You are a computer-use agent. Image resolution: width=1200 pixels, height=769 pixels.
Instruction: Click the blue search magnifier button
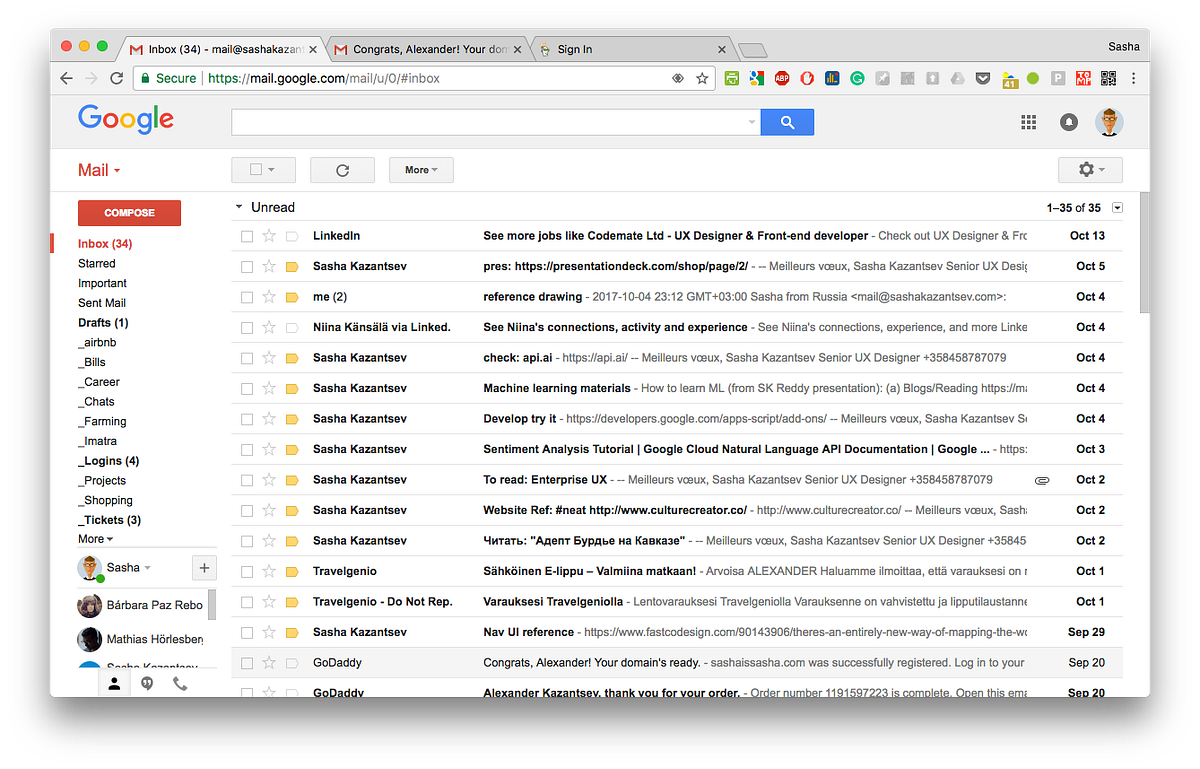[787, 122]
